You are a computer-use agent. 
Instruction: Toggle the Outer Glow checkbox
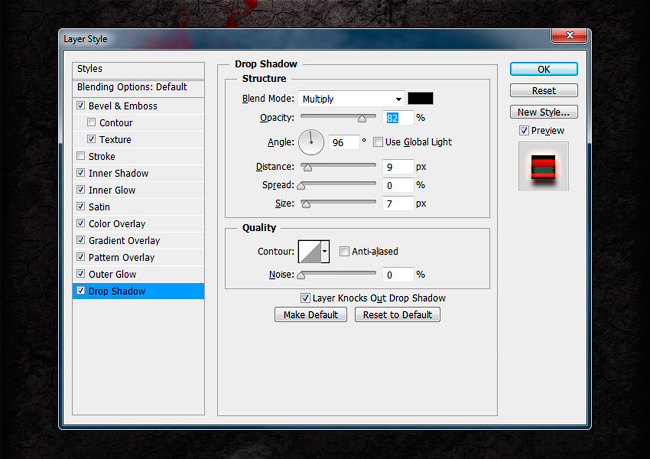(x=81, y=274)
